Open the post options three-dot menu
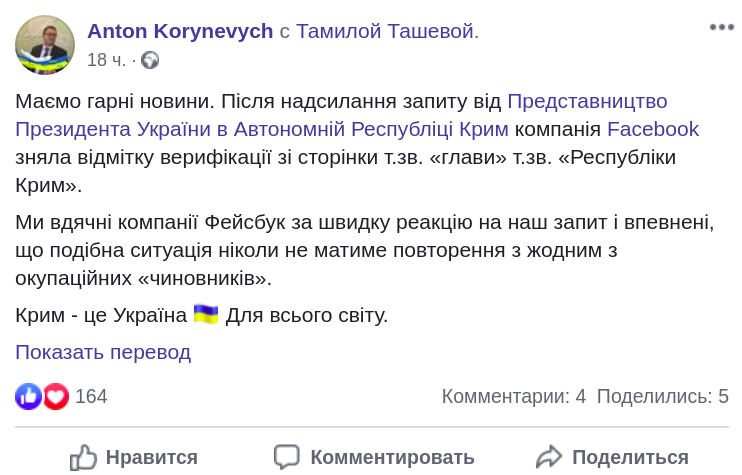This screenshot has height=475, width=742. [x=722, y=27]
